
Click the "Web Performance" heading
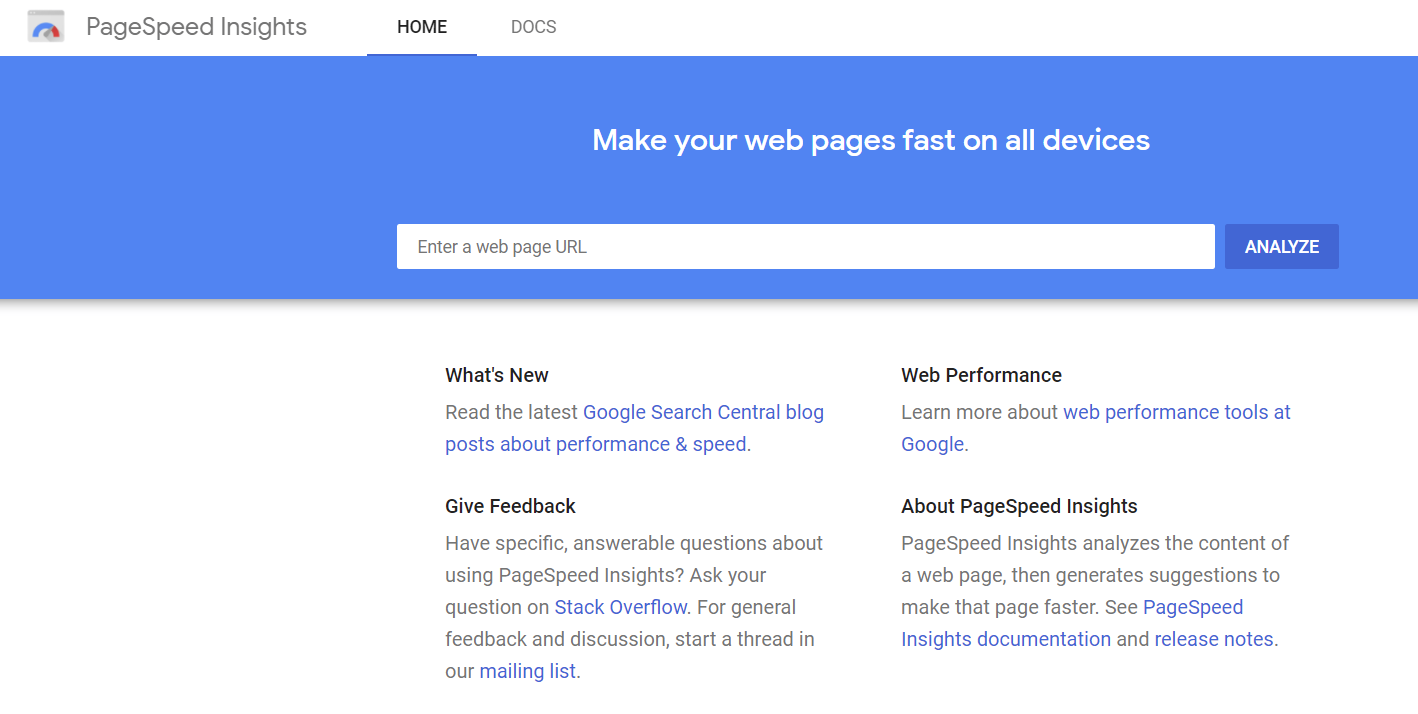pyautogui.click(x=981, y=375)
